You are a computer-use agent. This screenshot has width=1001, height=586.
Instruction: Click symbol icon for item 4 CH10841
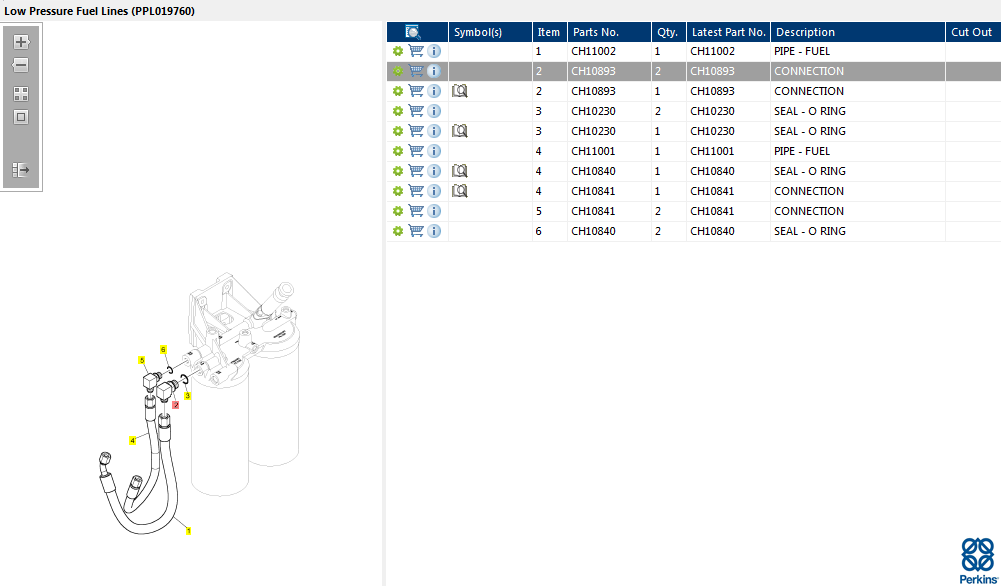click(460, 191)
